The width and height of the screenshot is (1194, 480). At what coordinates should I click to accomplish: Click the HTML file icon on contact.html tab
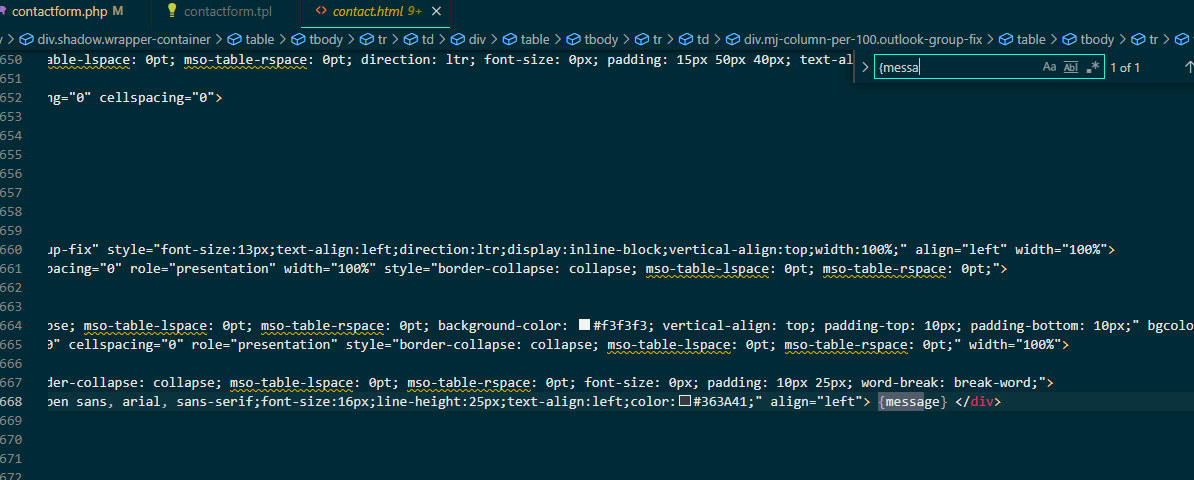click(321, 11)
